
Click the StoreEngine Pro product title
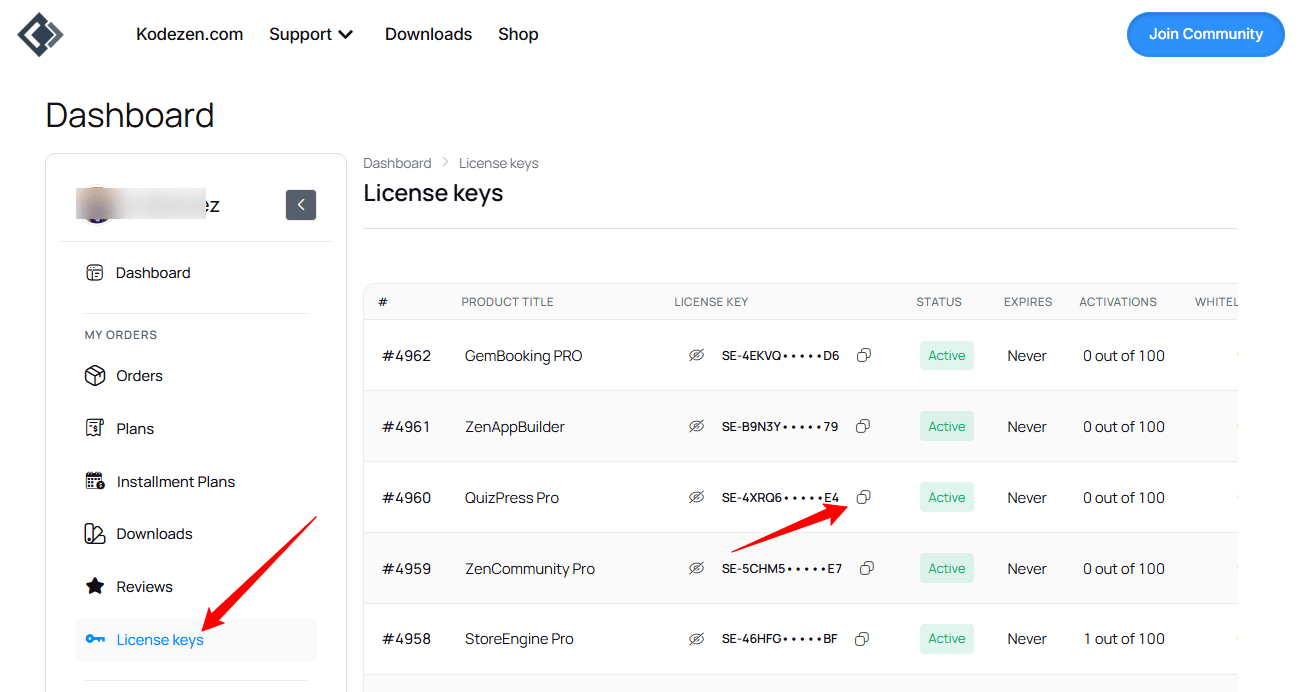click(519, 638)
